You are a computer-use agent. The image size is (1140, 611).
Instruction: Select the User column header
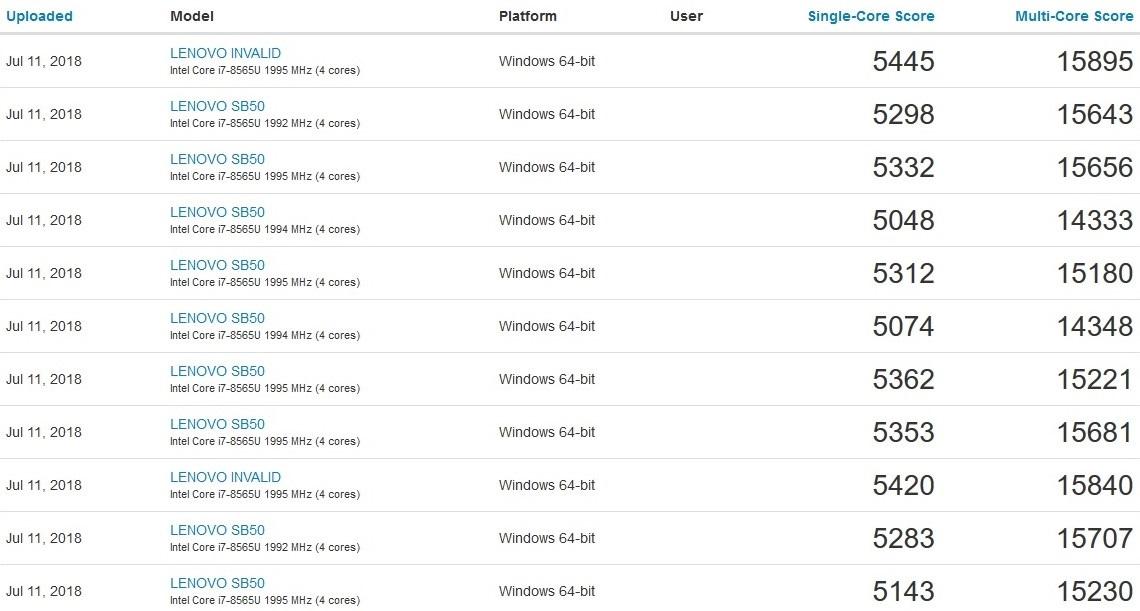687,16
